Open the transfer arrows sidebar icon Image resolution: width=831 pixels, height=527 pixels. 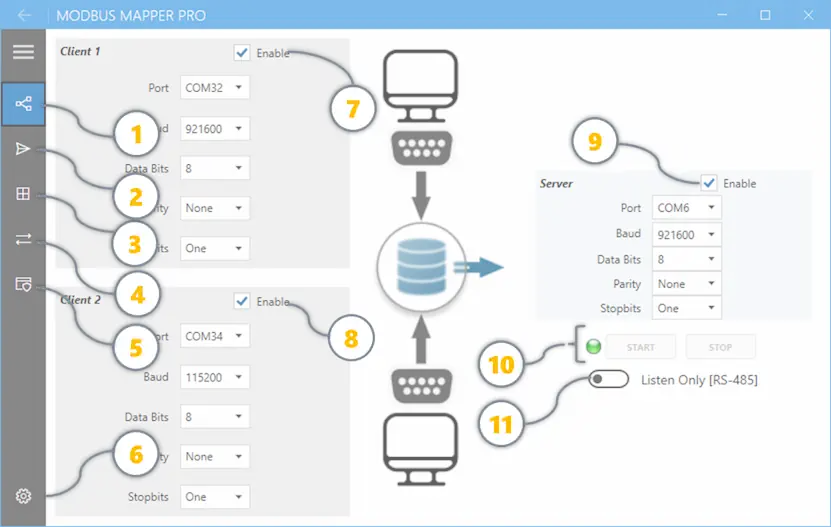click(23, 239)
